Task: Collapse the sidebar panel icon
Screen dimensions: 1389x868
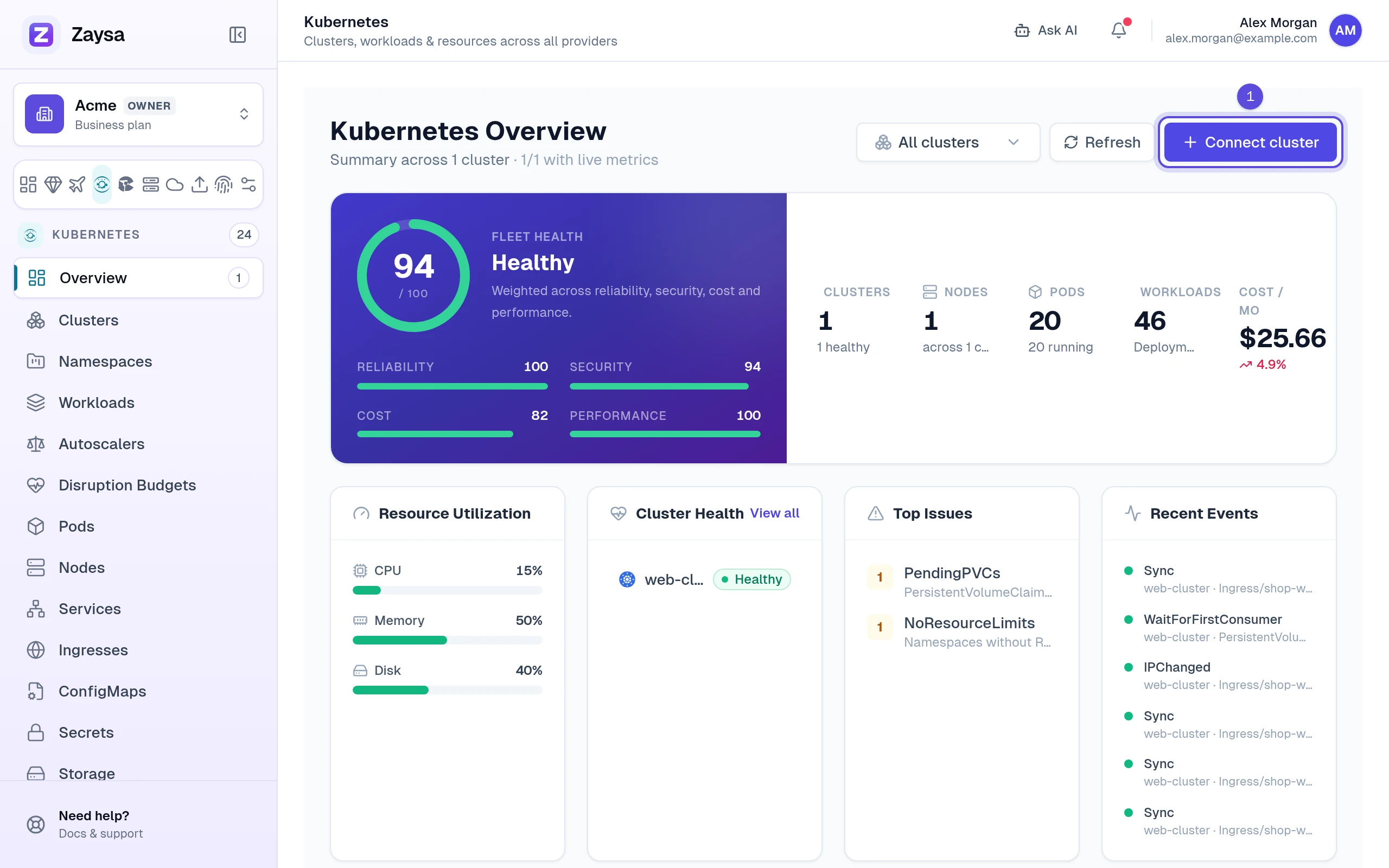Action: tap(238, 34)
